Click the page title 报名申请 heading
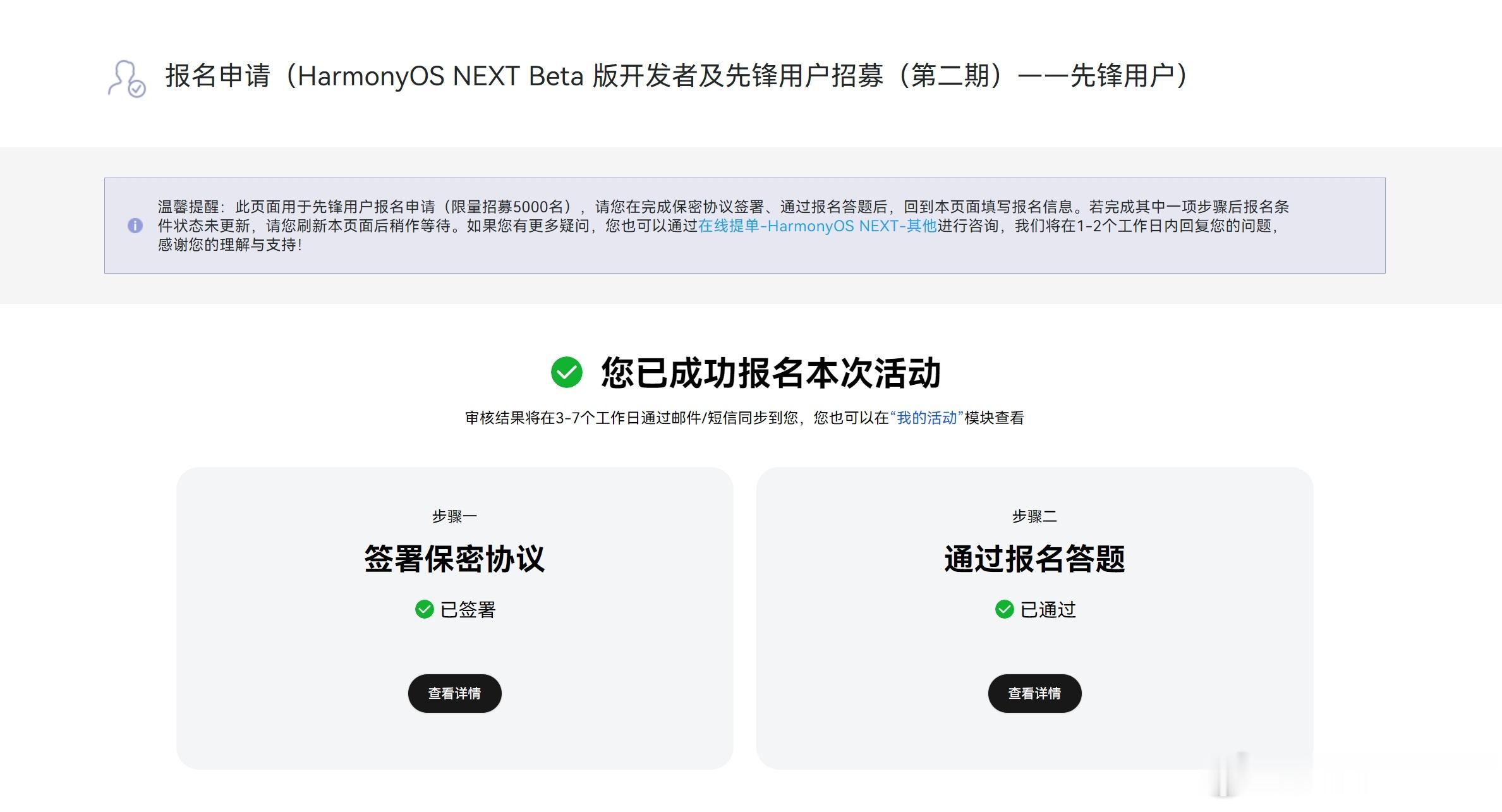The image size is (1502, 812). pos(677,76)
